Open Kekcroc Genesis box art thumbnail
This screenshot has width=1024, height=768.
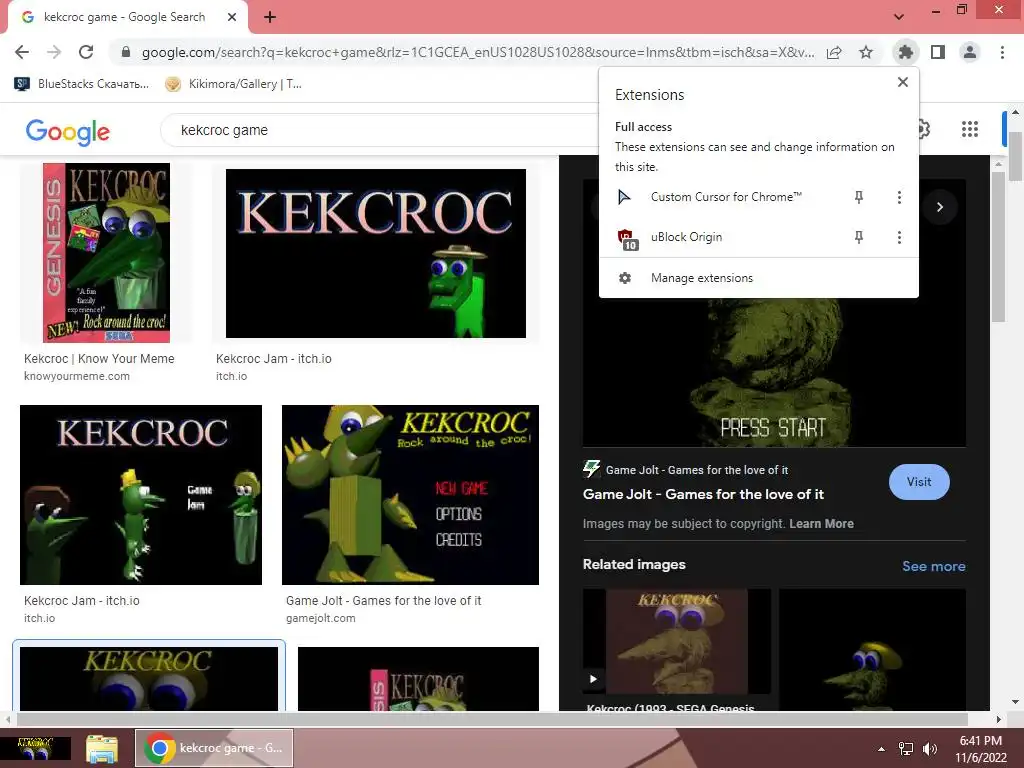click(x=106, y=253)
